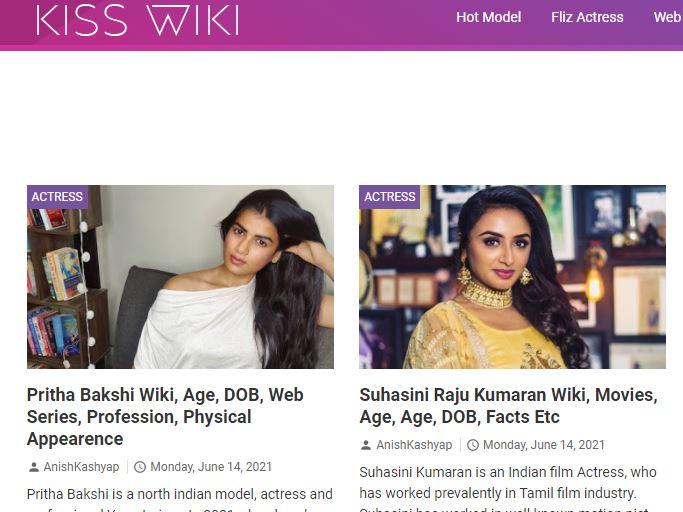
Task: Click the clock icon under Pritha Bakshi post
Action: click(140, 467)
